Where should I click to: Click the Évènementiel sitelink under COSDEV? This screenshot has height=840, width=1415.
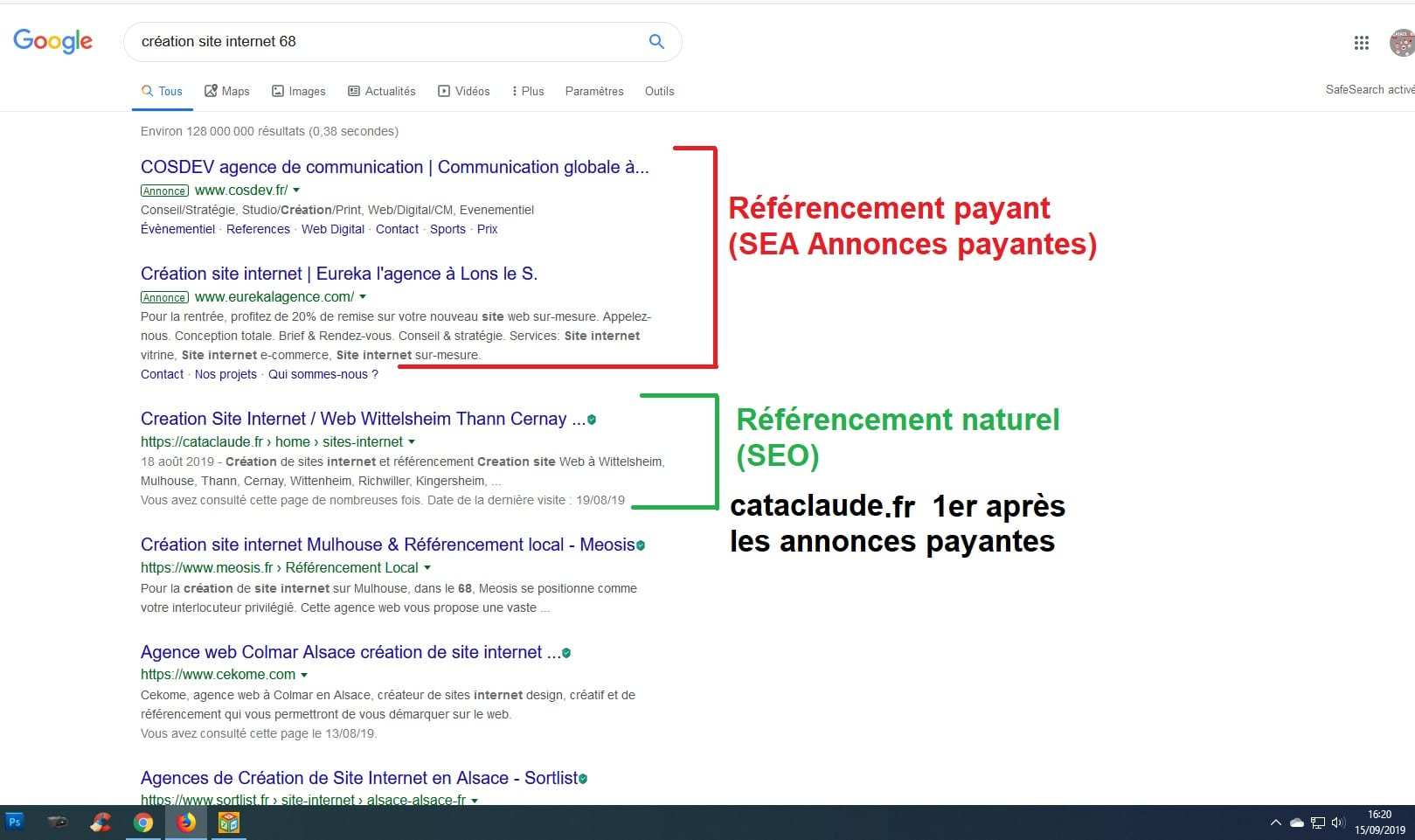point(177,229)
